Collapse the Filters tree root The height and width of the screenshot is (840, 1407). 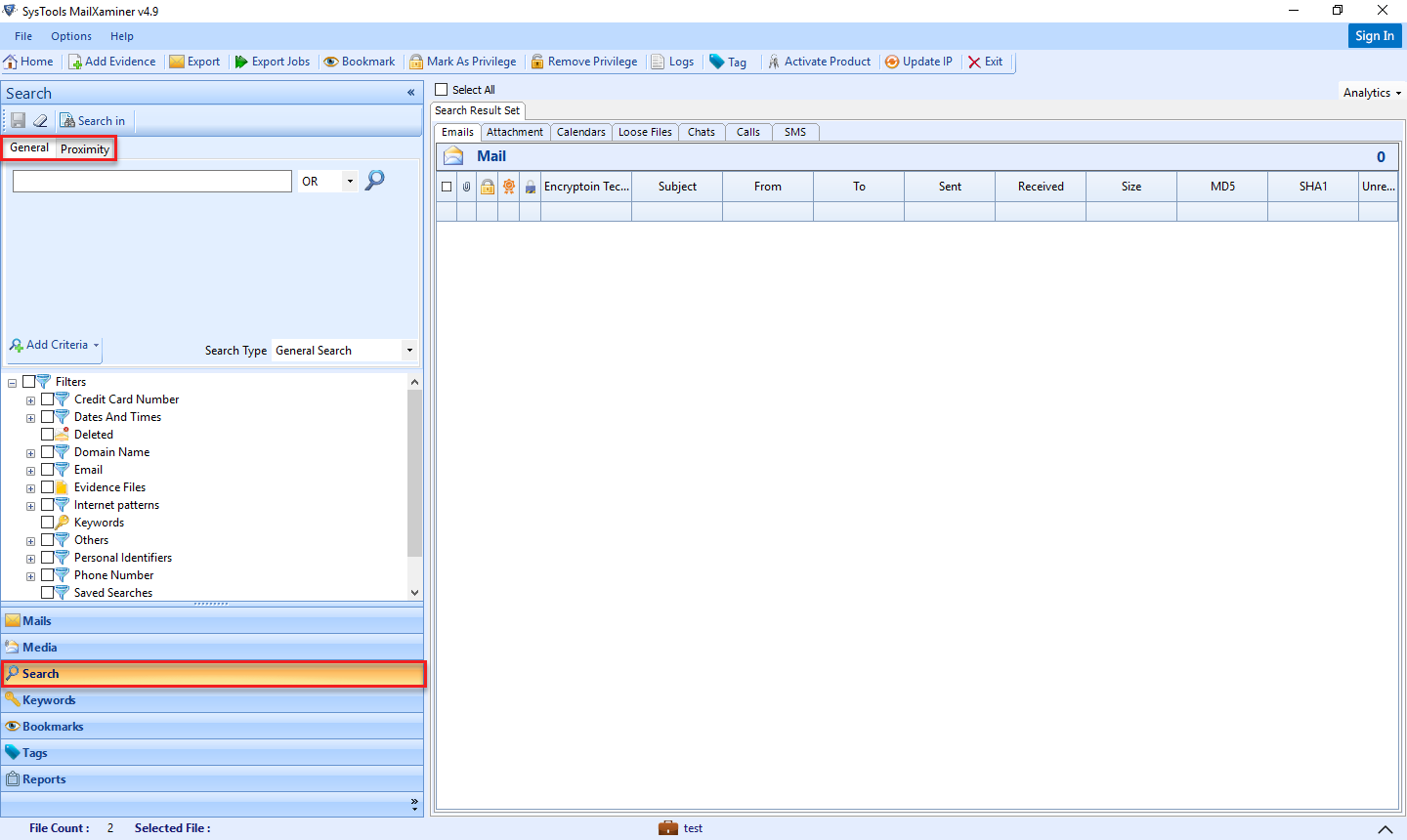point(12,383)
